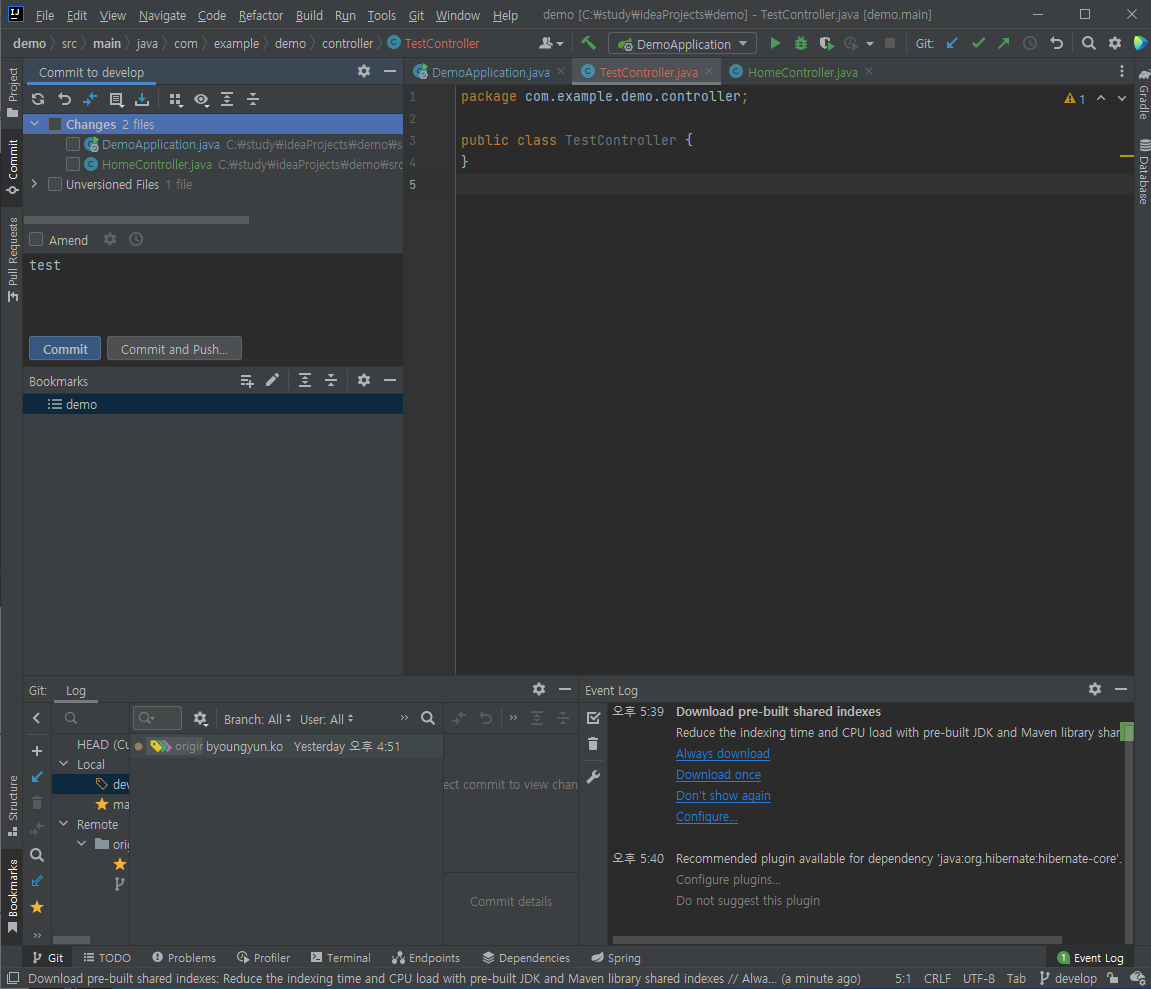This screenshot has width=1151, height=989.
Task: Check the DemoApplication.java checkbox
Action: (x=73, y=145)
